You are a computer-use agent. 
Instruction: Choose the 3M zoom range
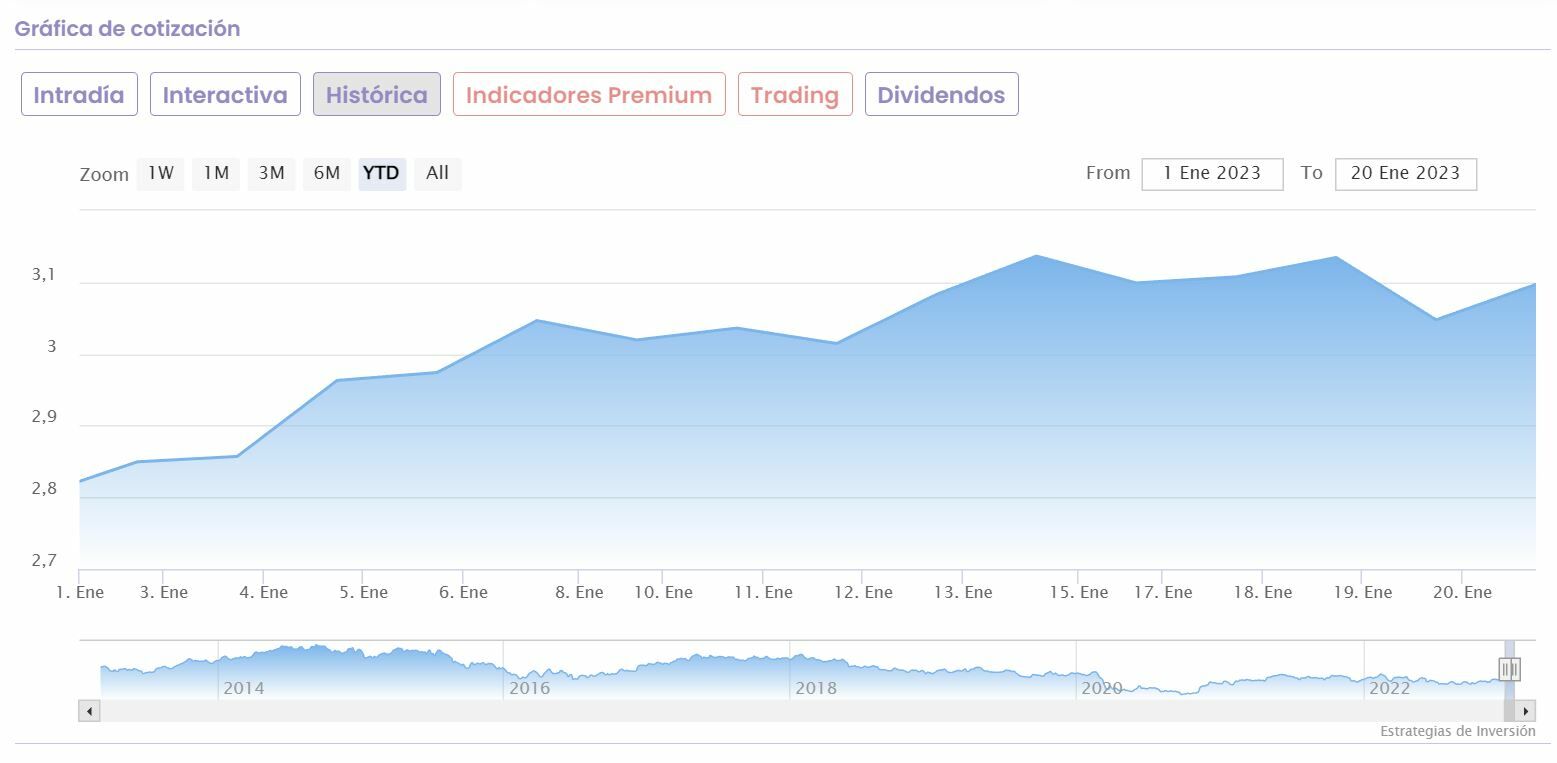tap(271, 173)
